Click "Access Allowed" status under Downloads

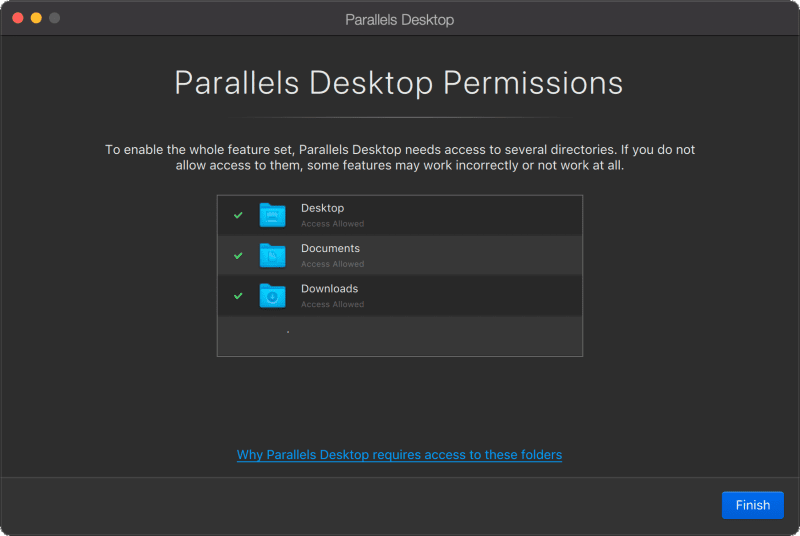click(x=332, y=304)
